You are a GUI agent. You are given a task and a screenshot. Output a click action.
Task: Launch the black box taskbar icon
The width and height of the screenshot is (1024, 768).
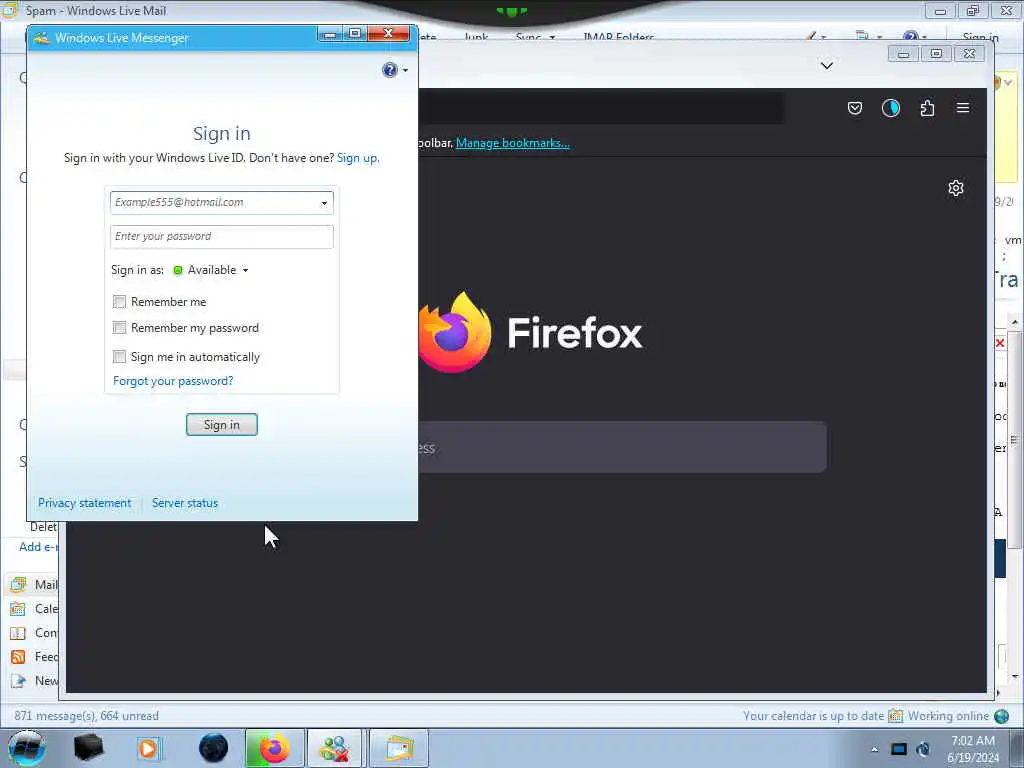click(x=88, y=748)
